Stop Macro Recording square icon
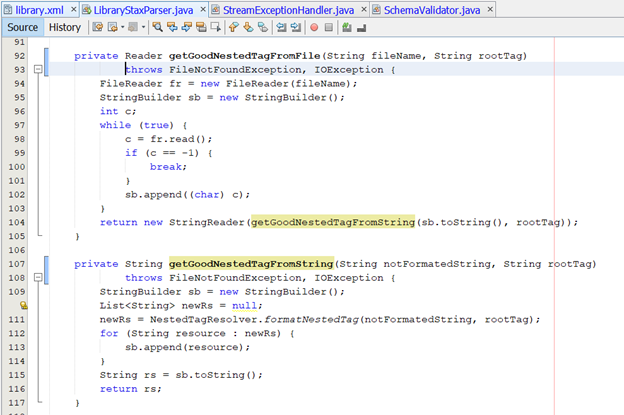Image resolution: width=624 pixels, height=415 pixels. (x=329, y=27)
